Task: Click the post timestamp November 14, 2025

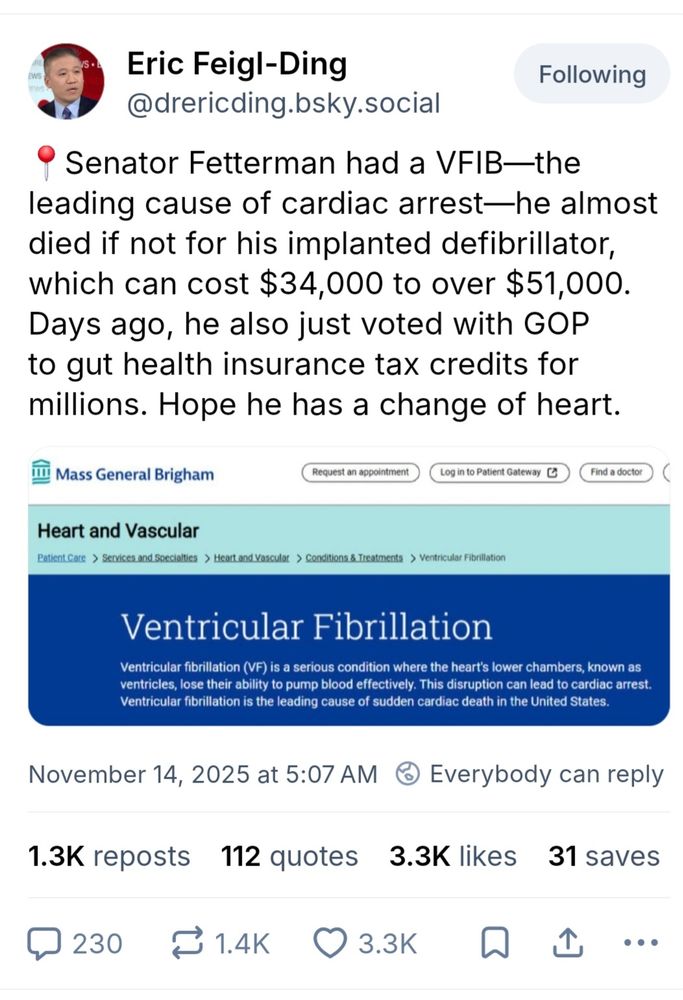Action: click(x=203, y=774)
